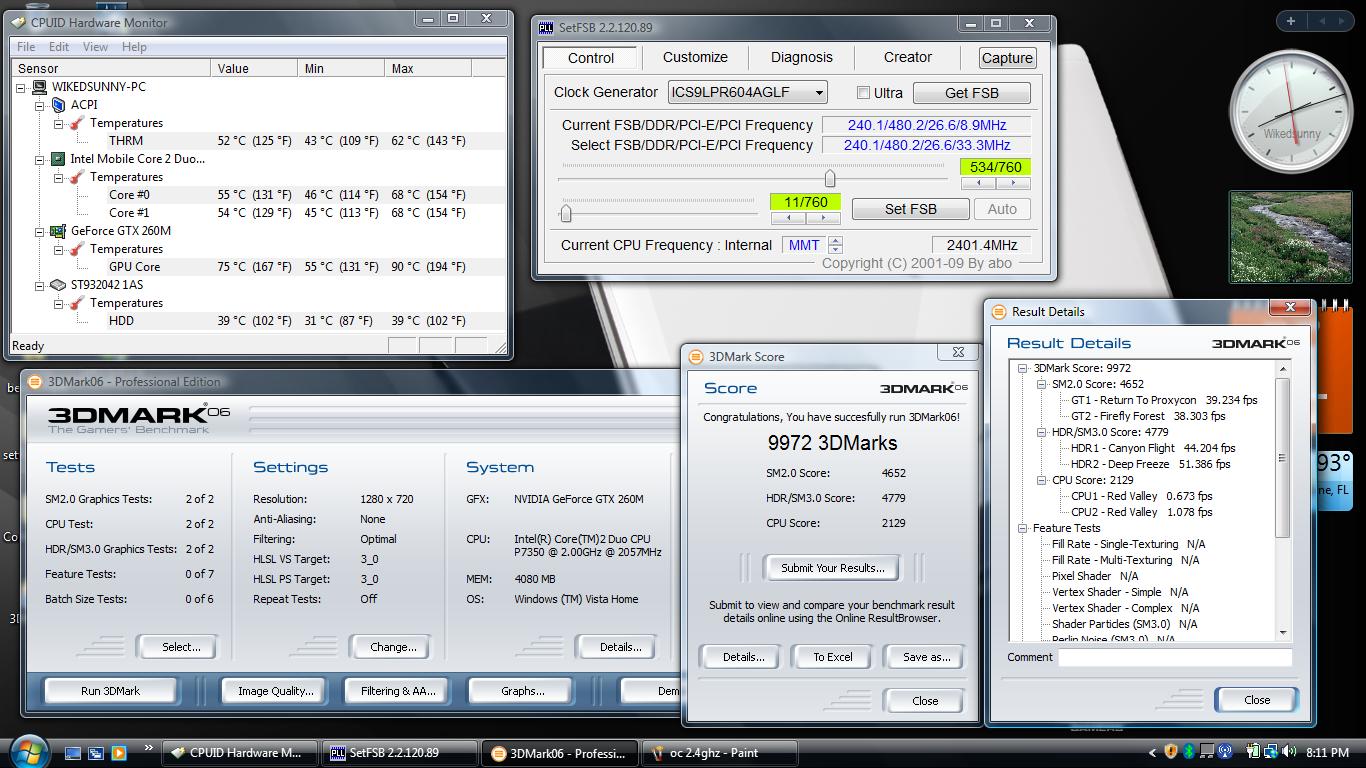Image resolution: width=1366 pixels, height=768 pixels.
Task: Open the File menu in Hardware Monitor
Action: [x=26, y=47]
